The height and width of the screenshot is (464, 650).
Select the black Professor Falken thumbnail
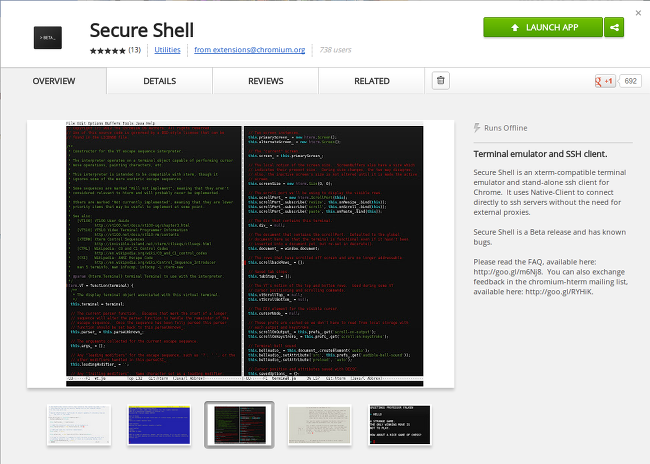point(400,425)
